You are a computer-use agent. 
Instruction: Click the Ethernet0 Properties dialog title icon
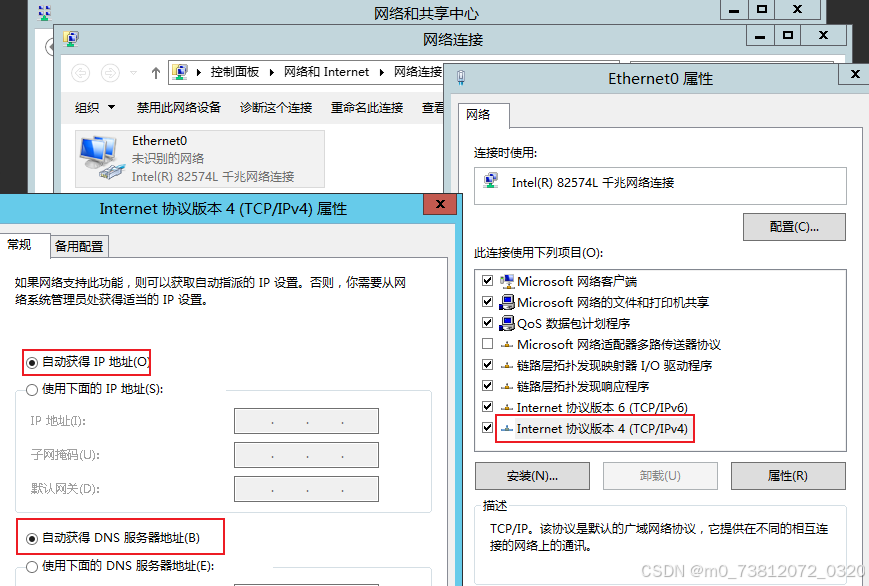[x=461, y=78]
